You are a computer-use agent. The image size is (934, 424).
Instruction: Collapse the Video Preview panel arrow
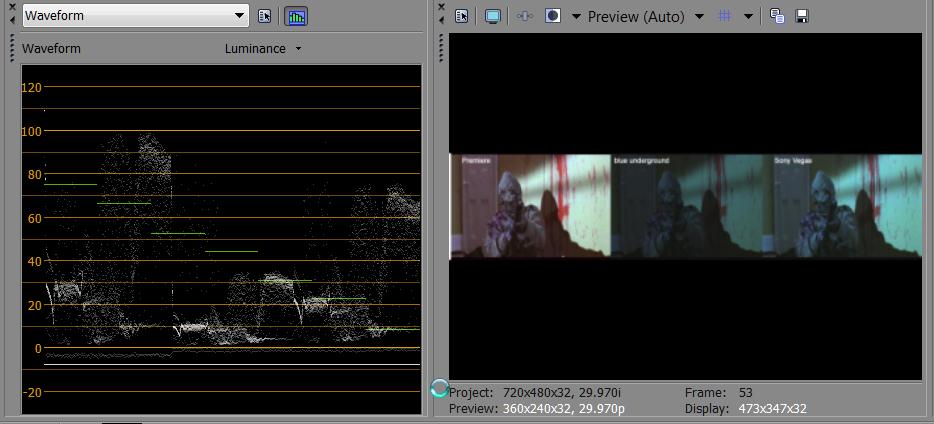(x=441, y=20)
